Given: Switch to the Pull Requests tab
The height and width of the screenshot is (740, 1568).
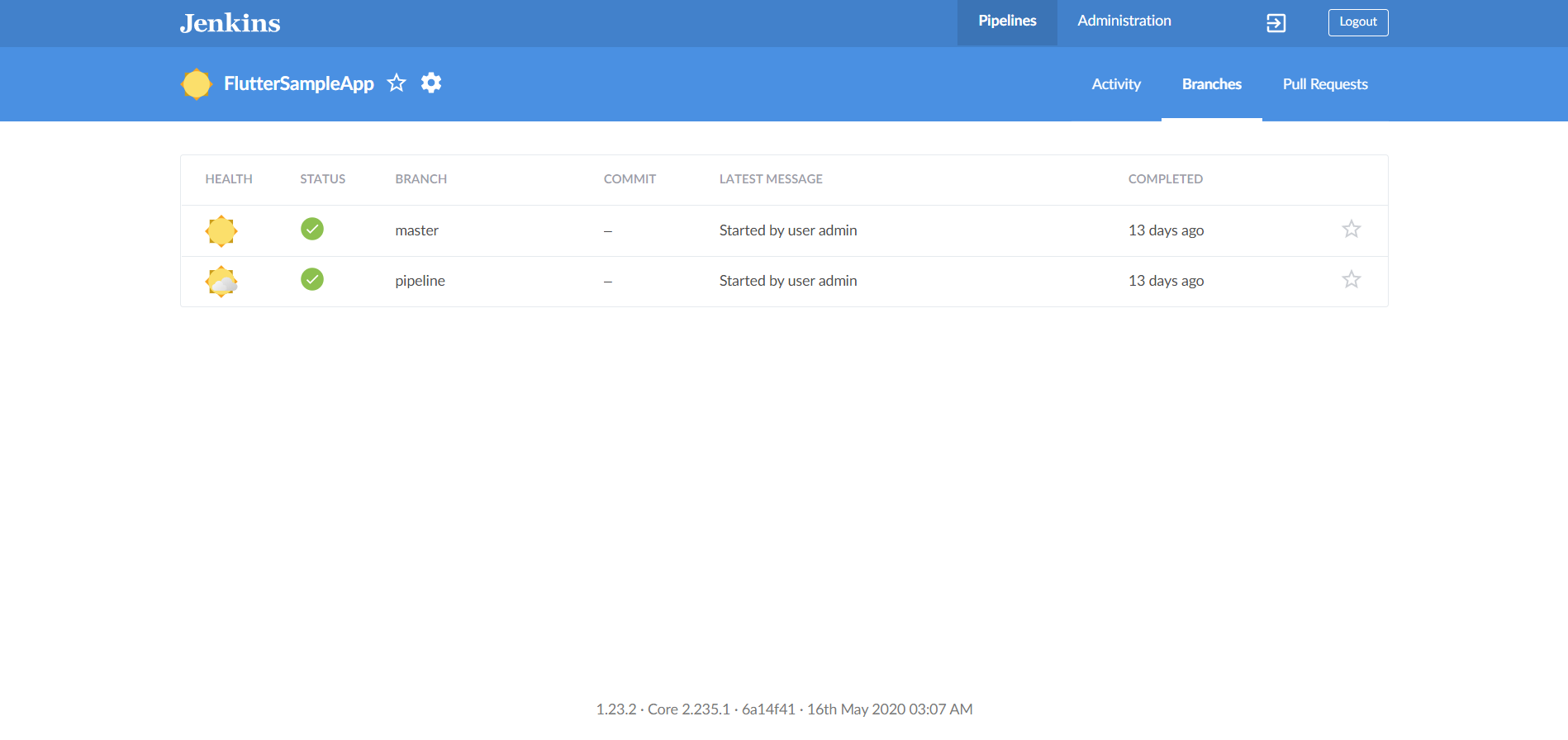Looking at the screenshot, I should (1325, 84).
